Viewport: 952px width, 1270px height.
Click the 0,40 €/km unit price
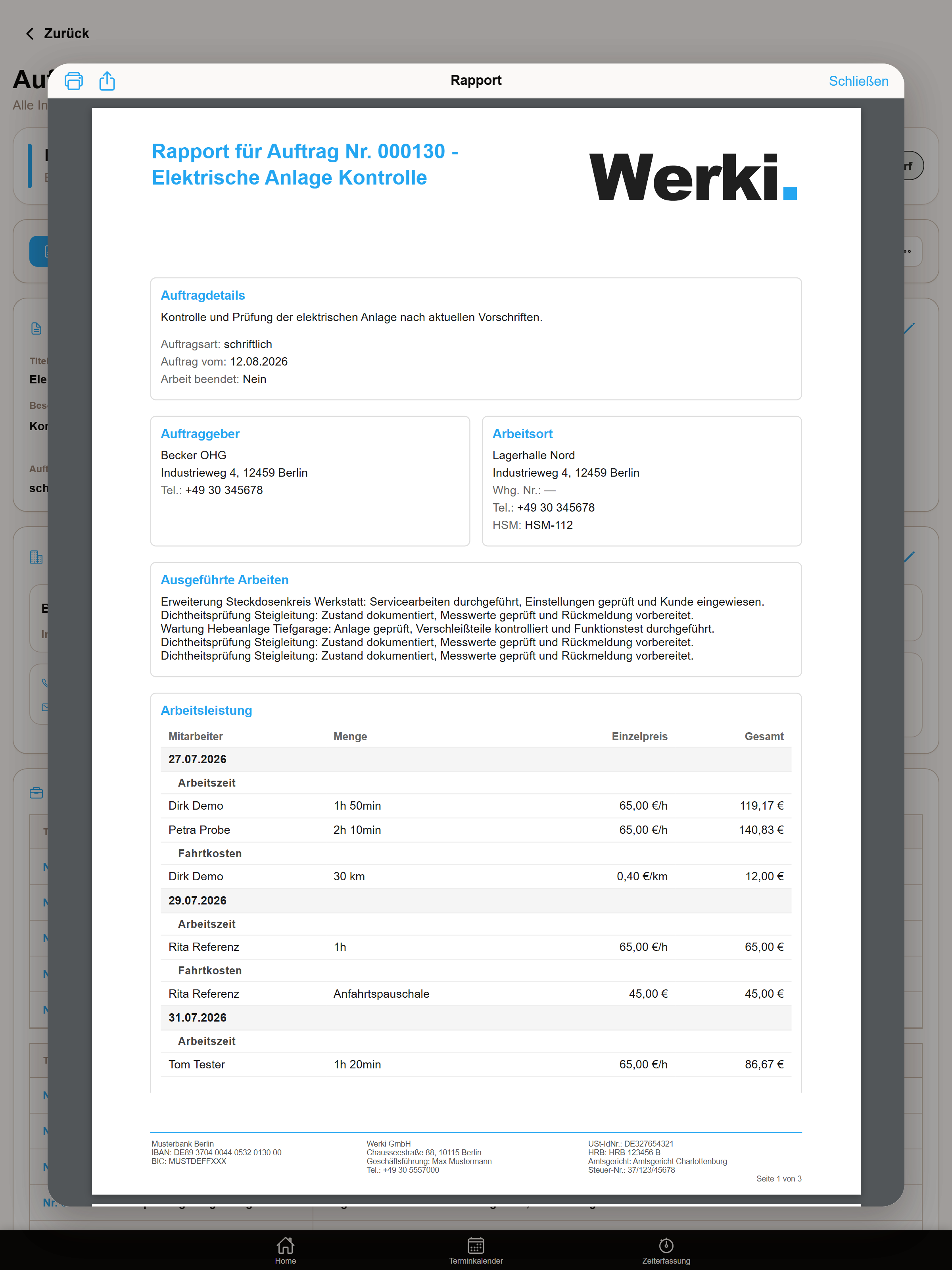(x=642, y=876)
